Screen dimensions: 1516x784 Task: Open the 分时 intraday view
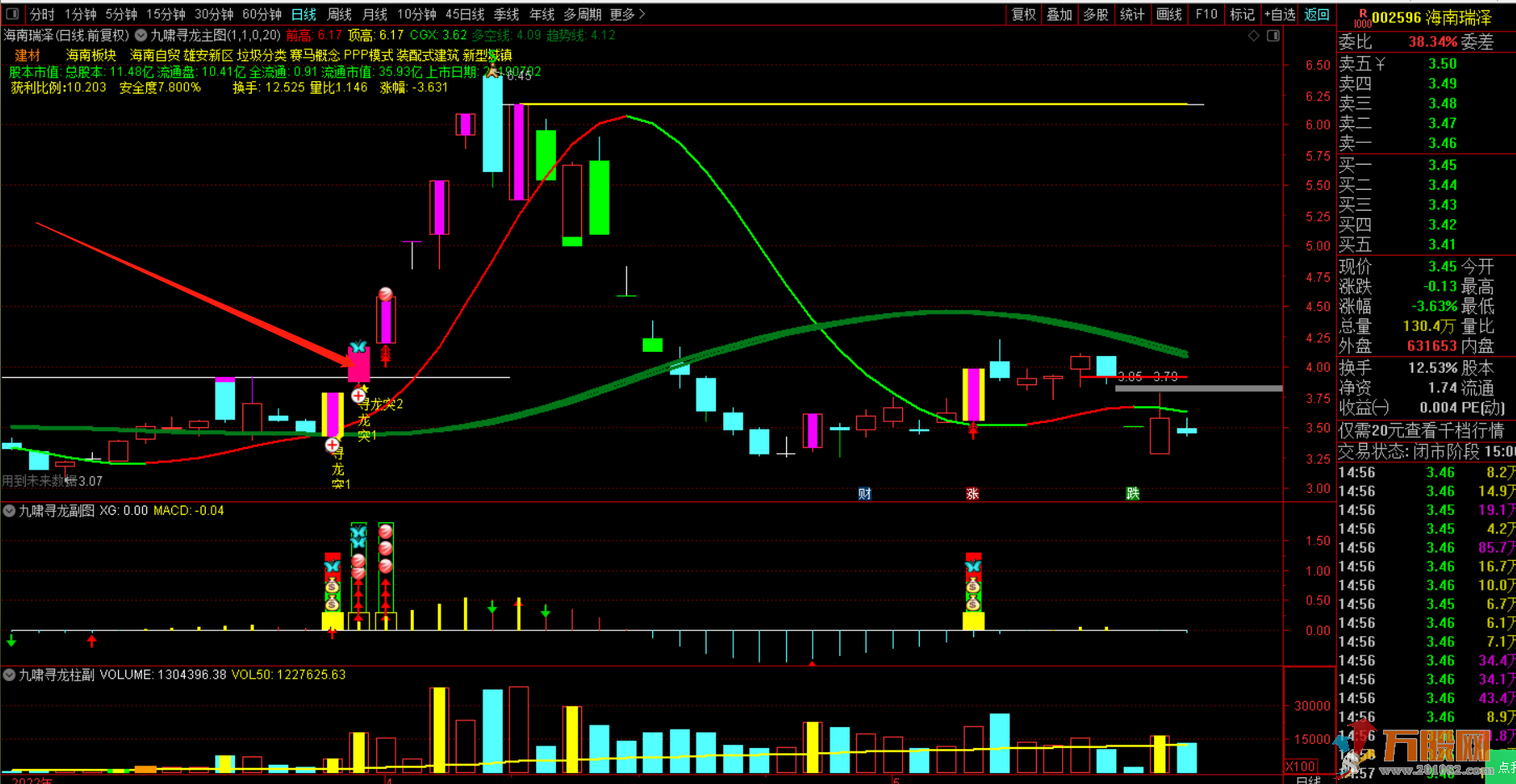pyautogui.click(x=42, y=14)
